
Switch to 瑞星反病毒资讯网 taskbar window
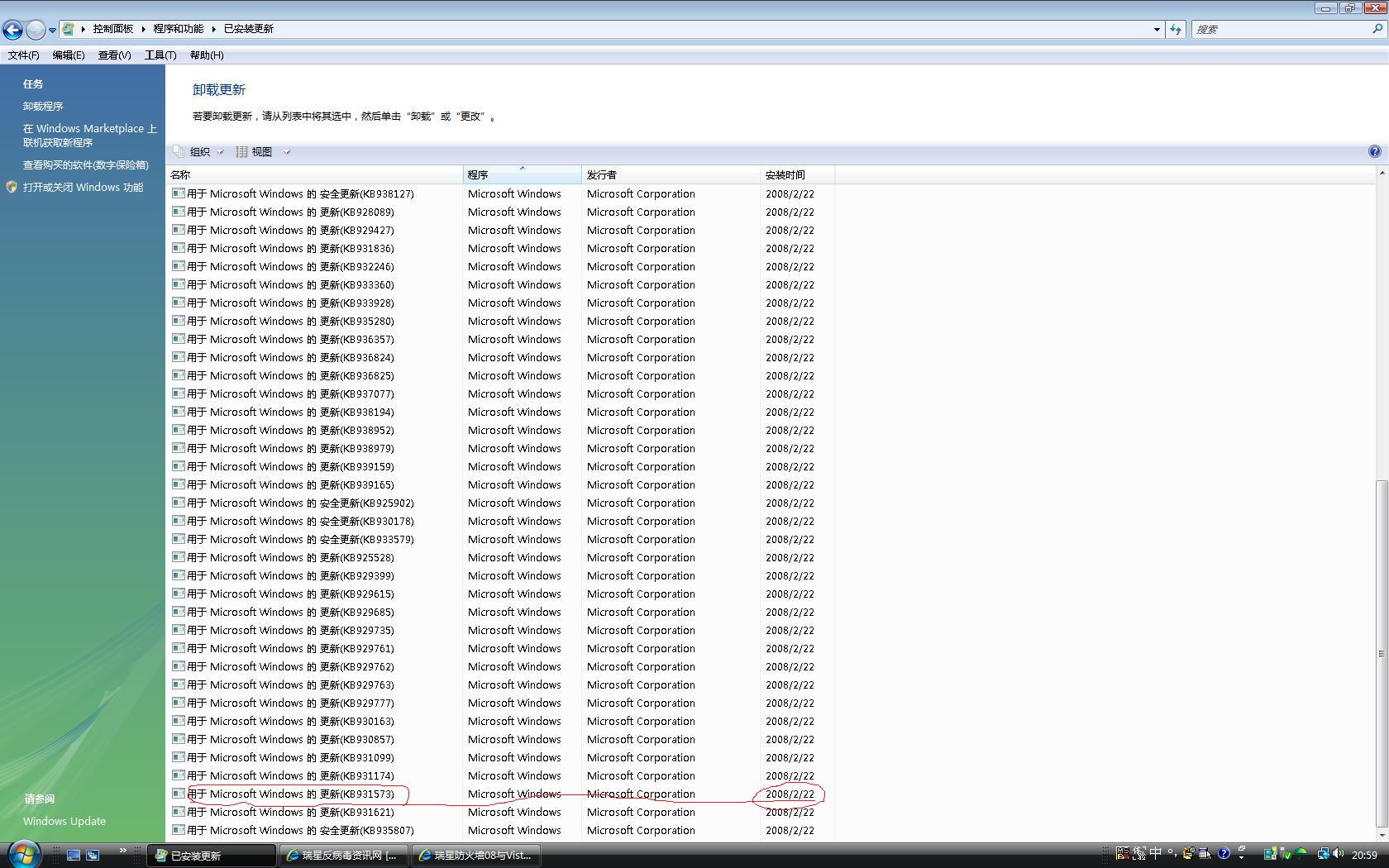(344, 856)
